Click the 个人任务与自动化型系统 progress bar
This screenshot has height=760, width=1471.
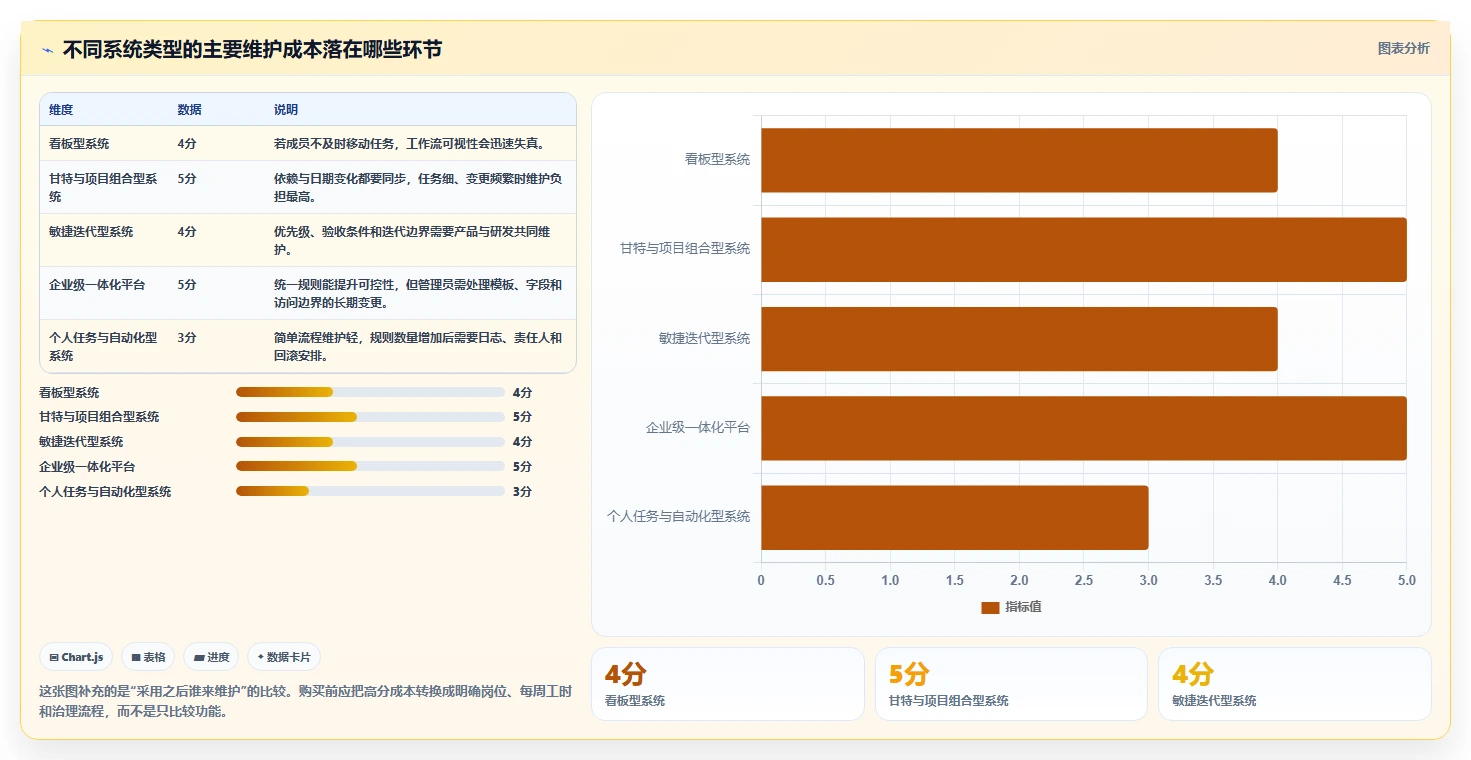pos(370,491)
